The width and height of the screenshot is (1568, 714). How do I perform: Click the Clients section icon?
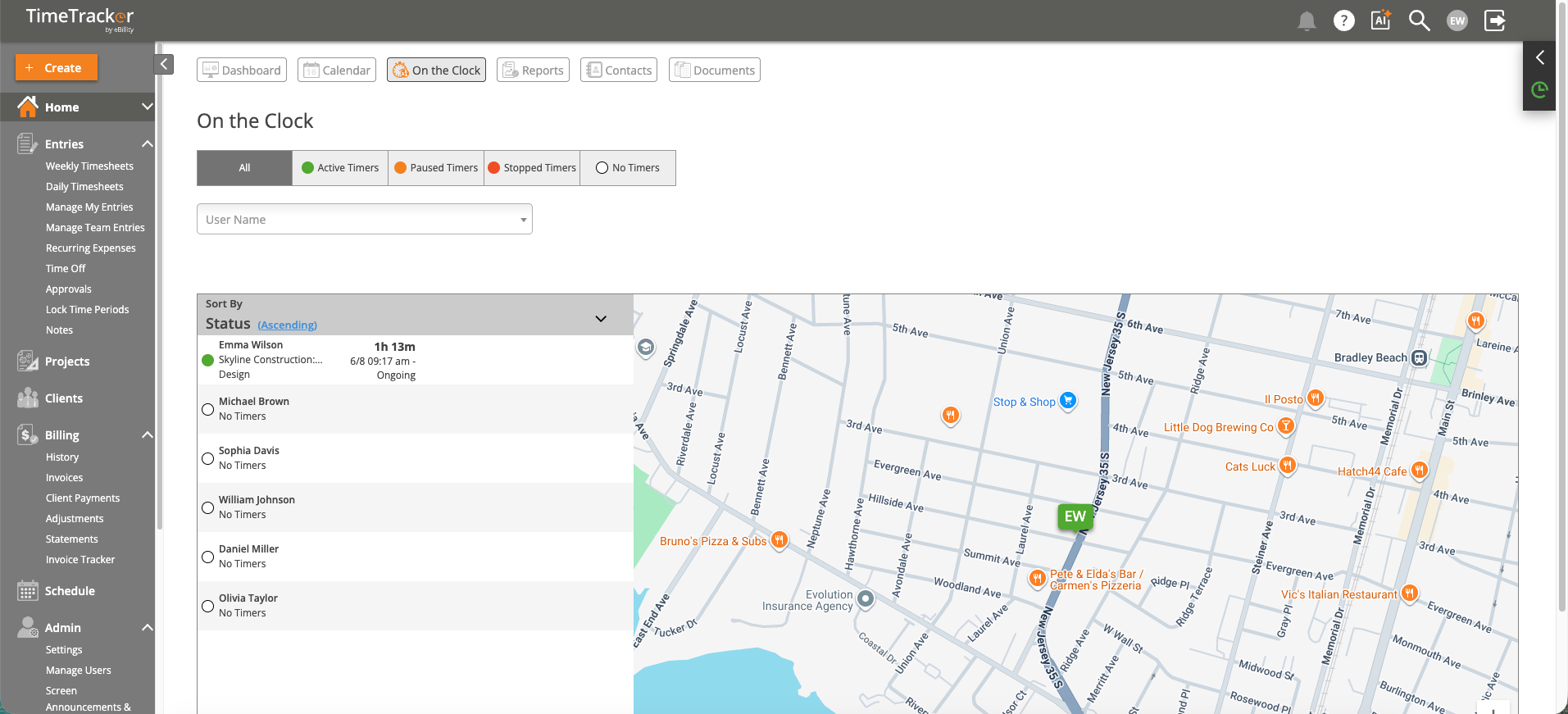pos(27,398)
